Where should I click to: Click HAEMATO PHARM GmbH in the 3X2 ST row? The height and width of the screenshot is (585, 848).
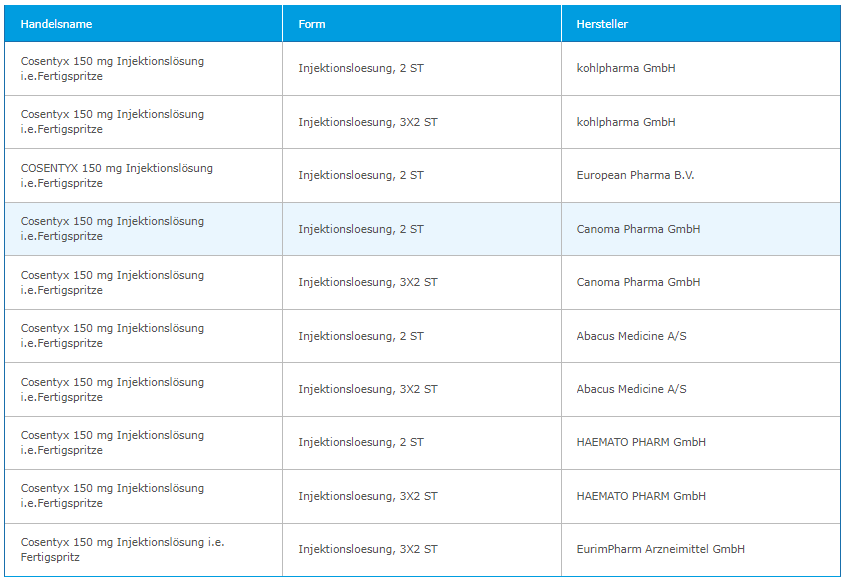point(641,496)
